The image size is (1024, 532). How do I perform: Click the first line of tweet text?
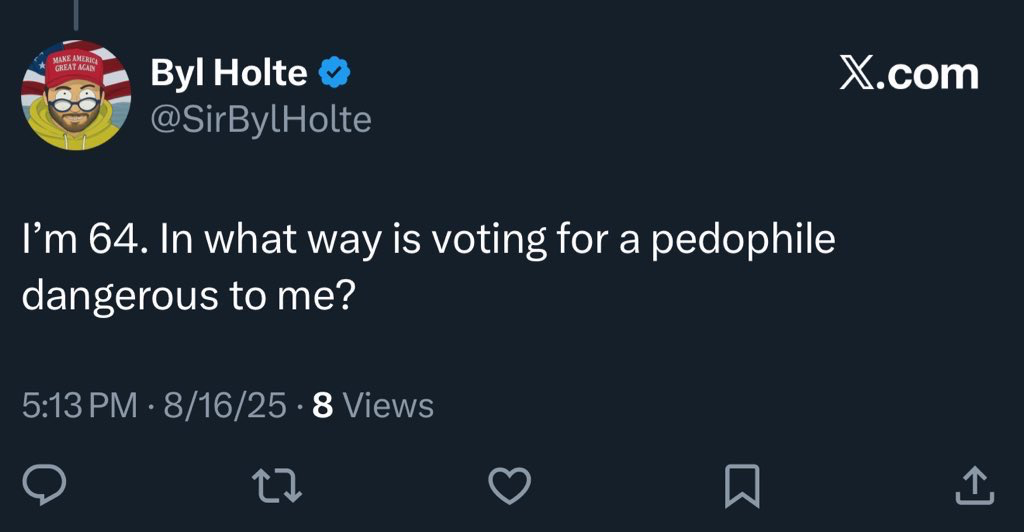(427, 242)
